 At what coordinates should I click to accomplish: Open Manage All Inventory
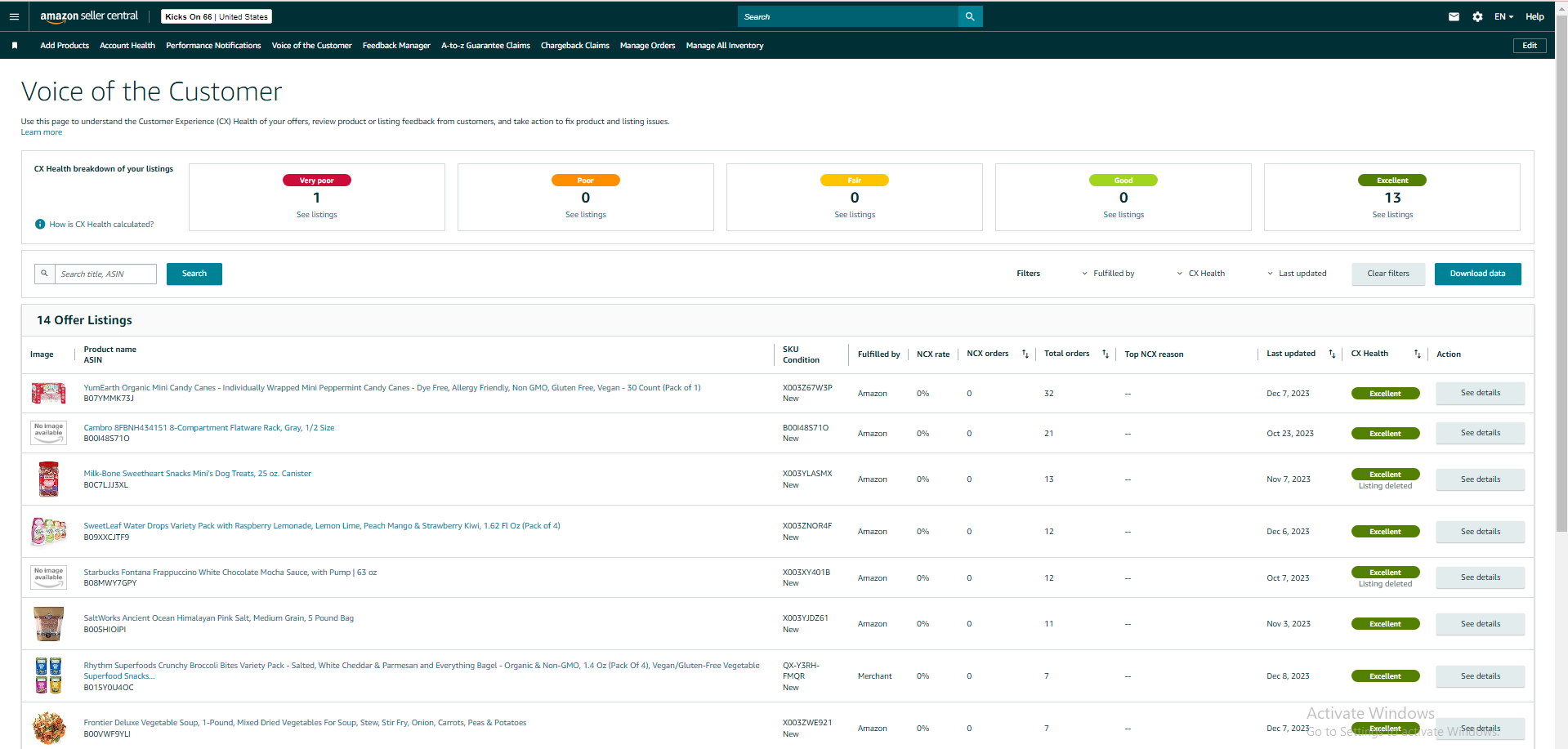point(725,46)
